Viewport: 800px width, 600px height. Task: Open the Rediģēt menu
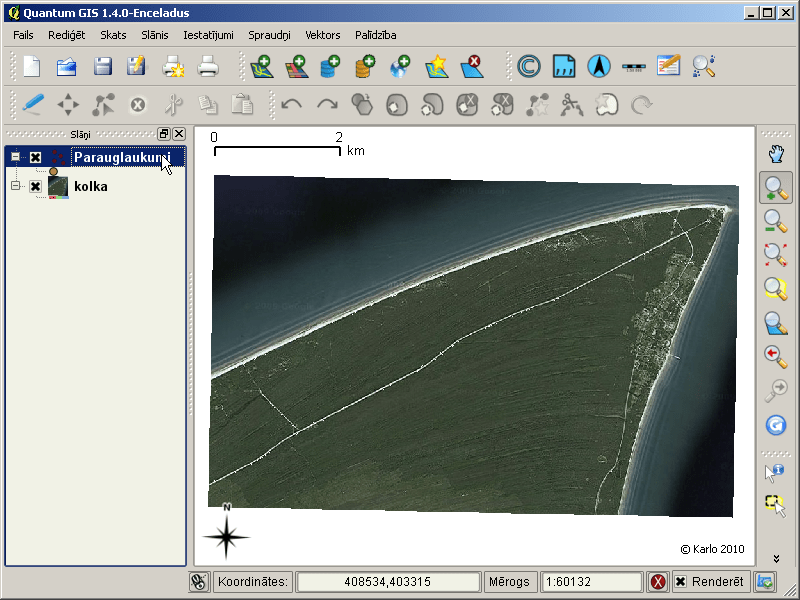coord(66,35)
